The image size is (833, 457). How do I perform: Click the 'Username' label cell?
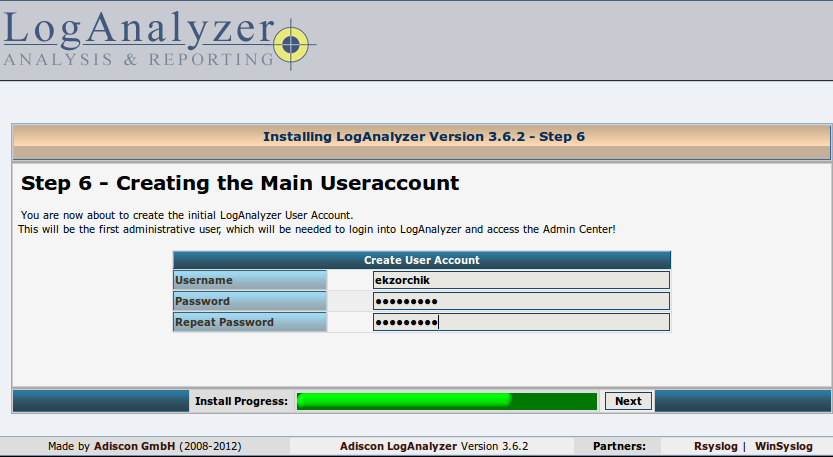pyautogui.click(x=250, y=280)
